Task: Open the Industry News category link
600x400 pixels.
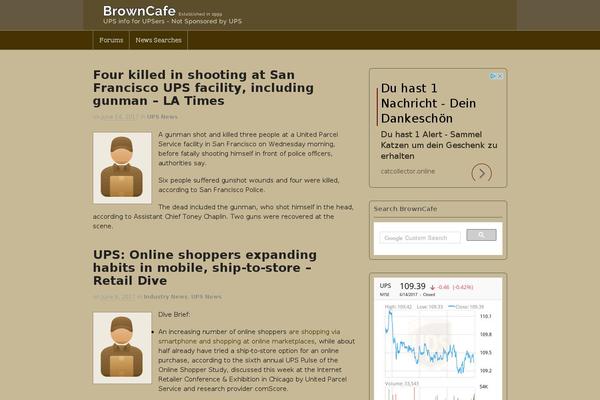Action: tap(166, 297)
